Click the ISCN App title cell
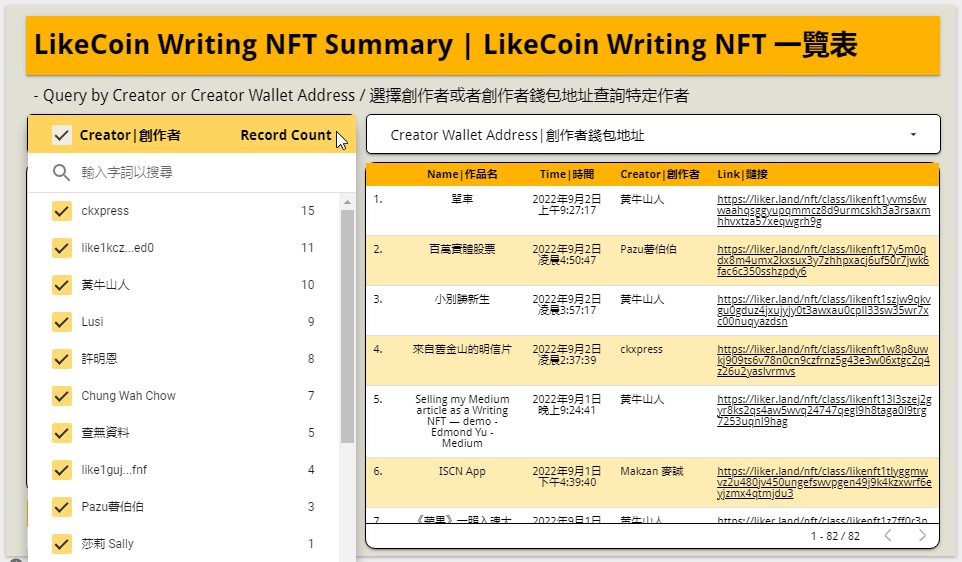Screen dimensions: 962x562 pos(462,471)
